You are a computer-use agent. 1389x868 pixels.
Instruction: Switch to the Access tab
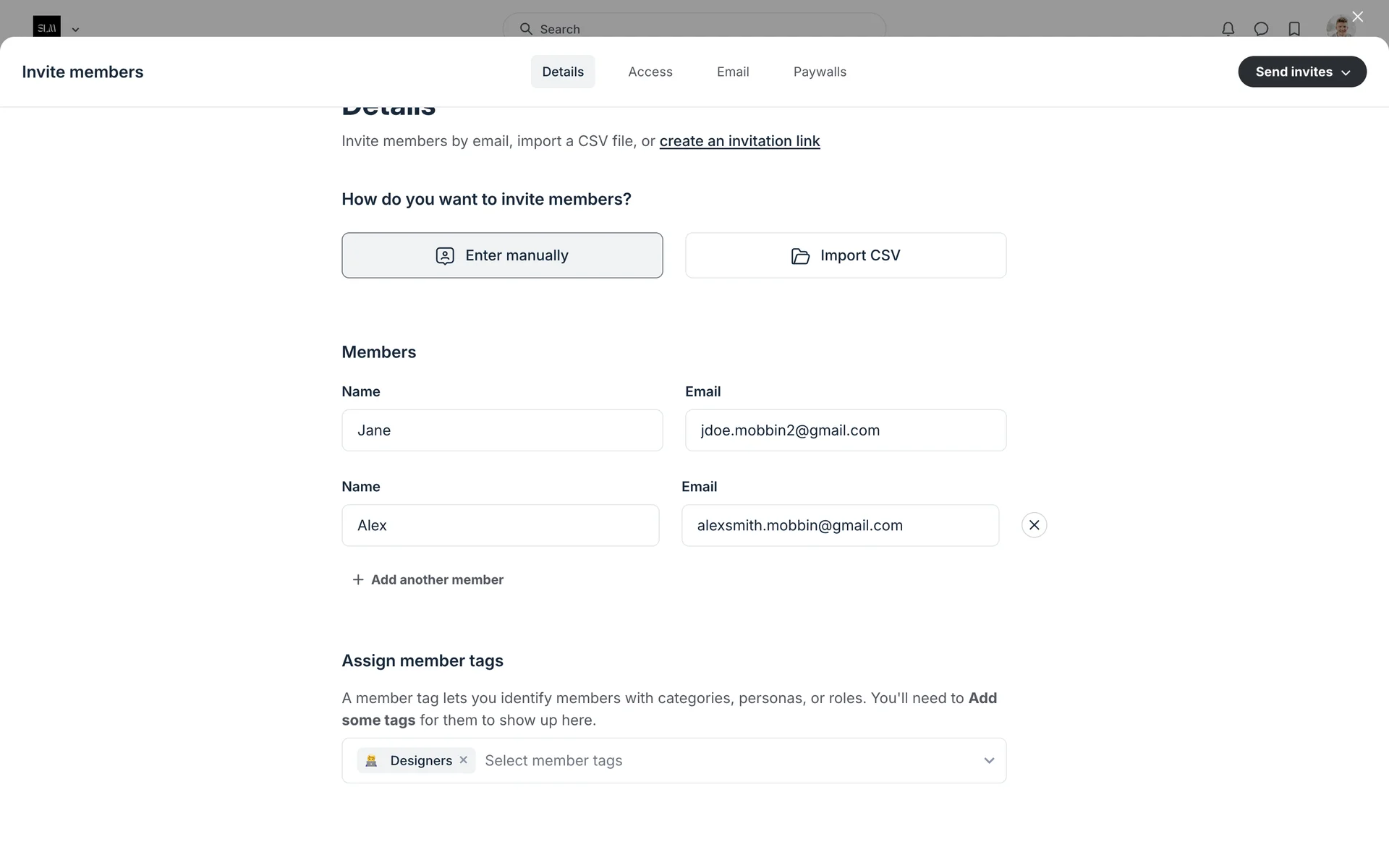click(650, 72)
